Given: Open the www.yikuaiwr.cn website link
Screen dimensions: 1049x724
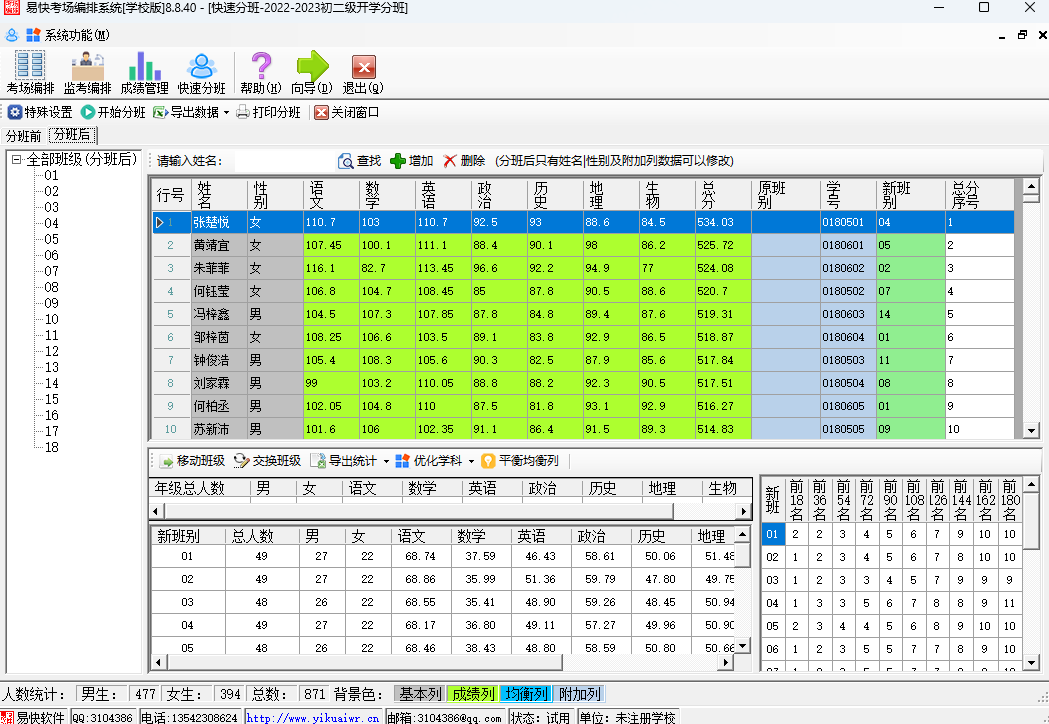Looking at the screenshot, I should pos(313,717).
